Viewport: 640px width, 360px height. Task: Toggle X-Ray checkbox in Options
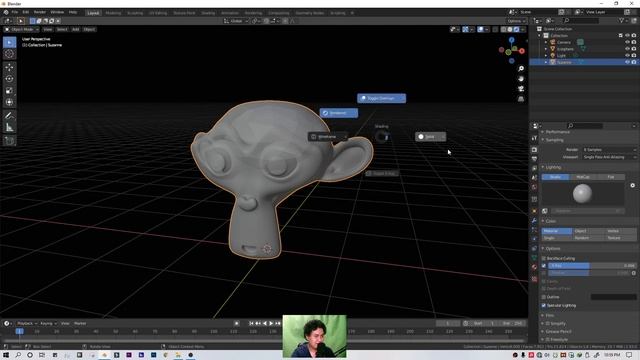point(544,266)
